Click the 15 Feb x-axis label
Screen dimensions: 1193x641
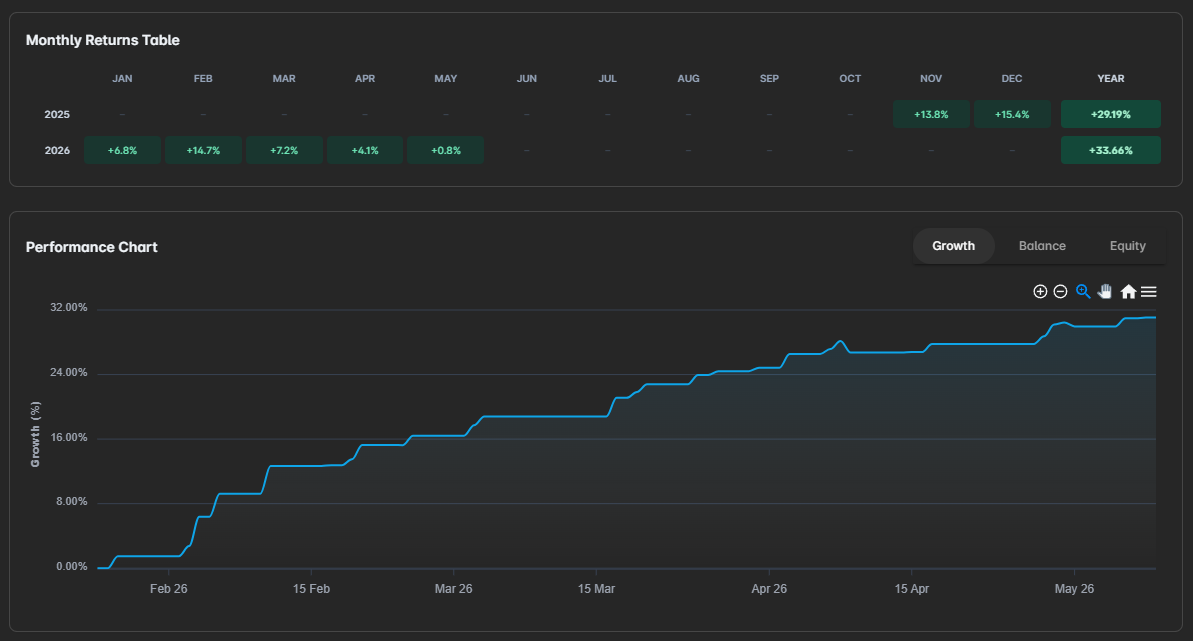coord(311,588)
